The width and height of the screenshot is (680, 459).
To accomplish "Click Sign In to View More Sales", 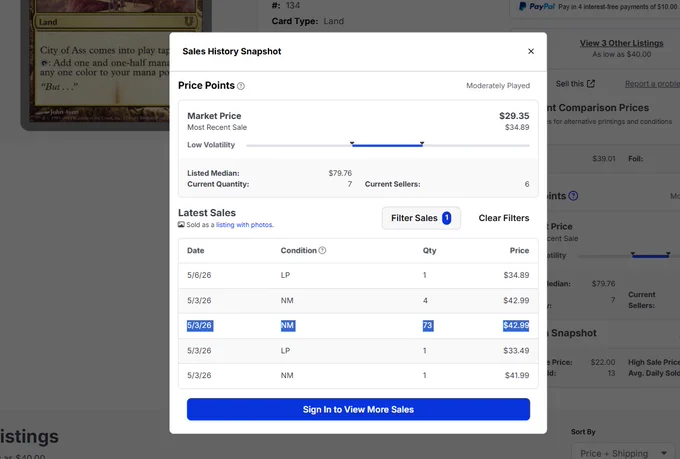I will pyautogui.click(x=358, y=409).
